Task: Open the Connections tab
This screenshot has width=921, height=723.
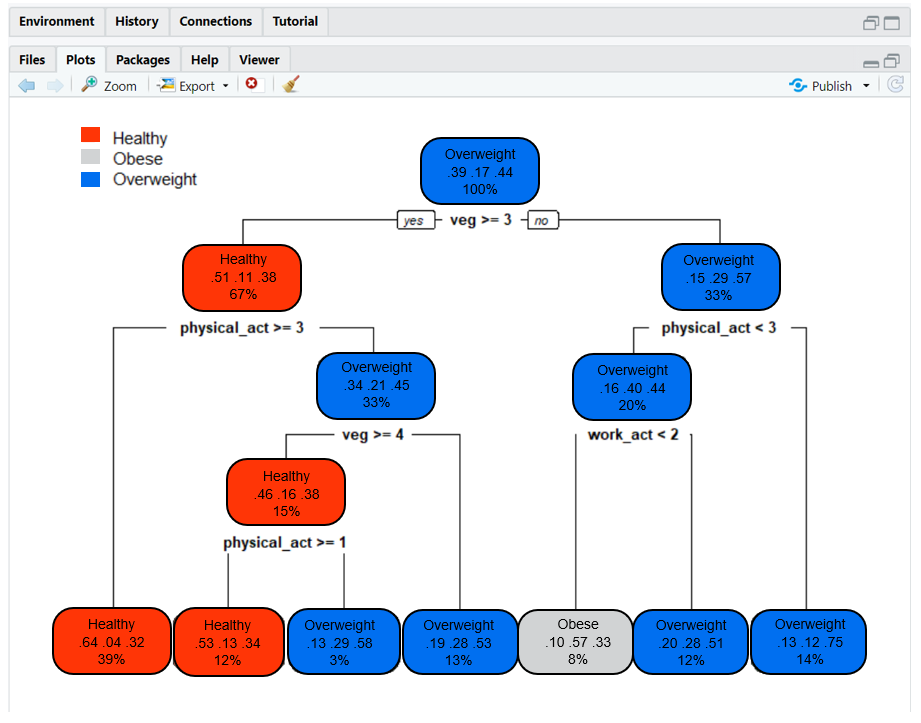Action: coord(215,21)
